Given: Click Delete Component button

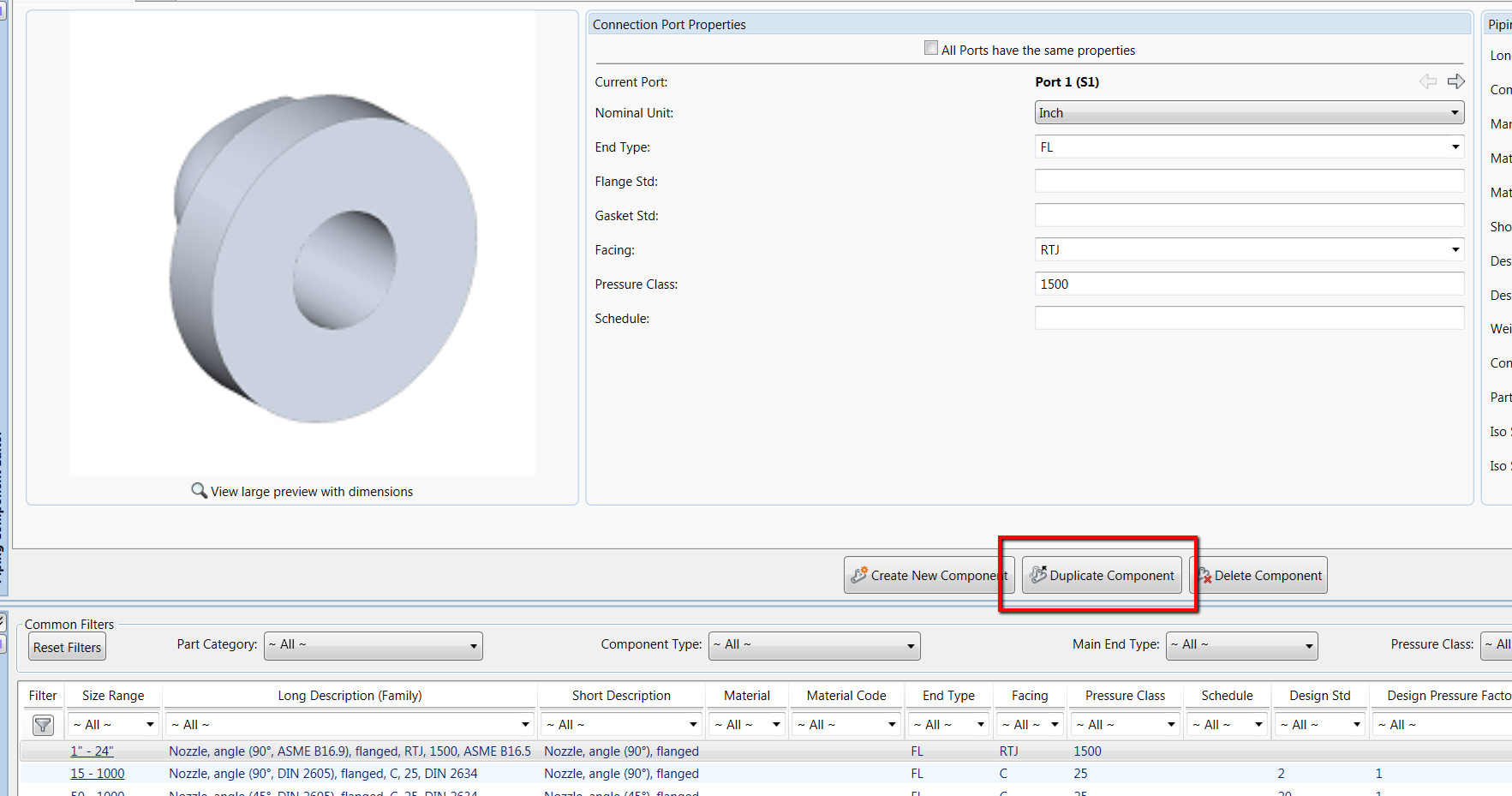Looking at the screenshot, I should tap(1258, 575).
